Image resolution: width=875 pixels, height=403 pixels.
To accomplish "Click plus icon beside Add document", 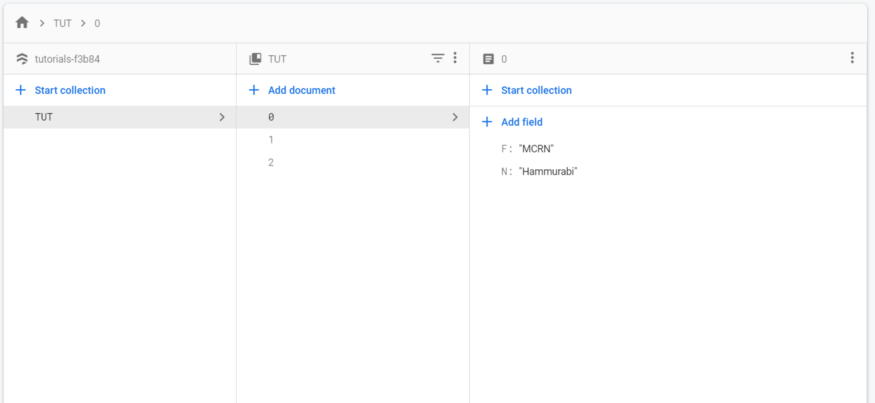I will point(253,90).
